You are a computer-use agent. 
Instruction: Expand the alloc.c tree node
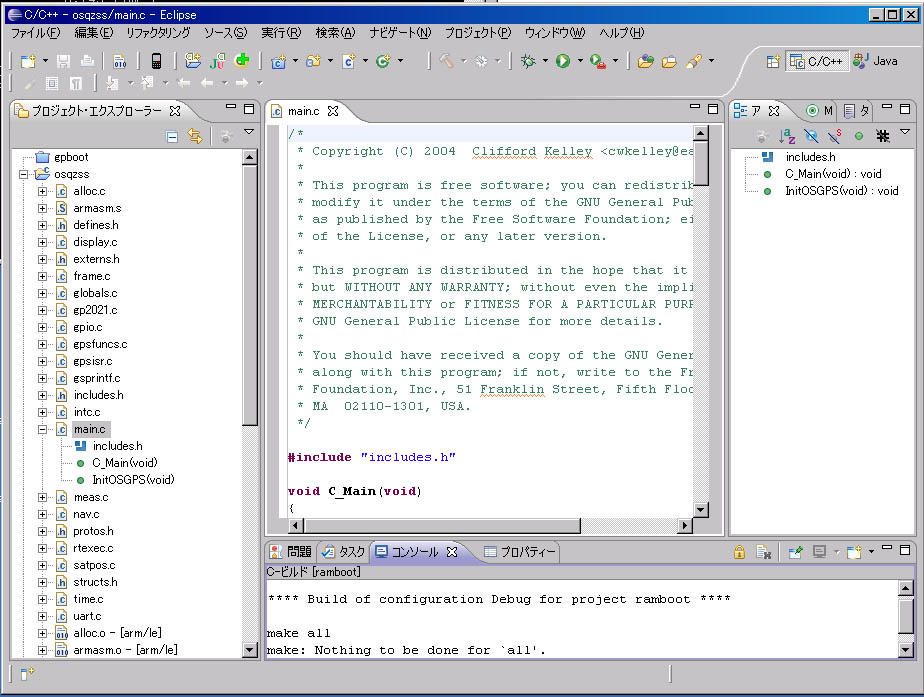[x=43, y=191]
